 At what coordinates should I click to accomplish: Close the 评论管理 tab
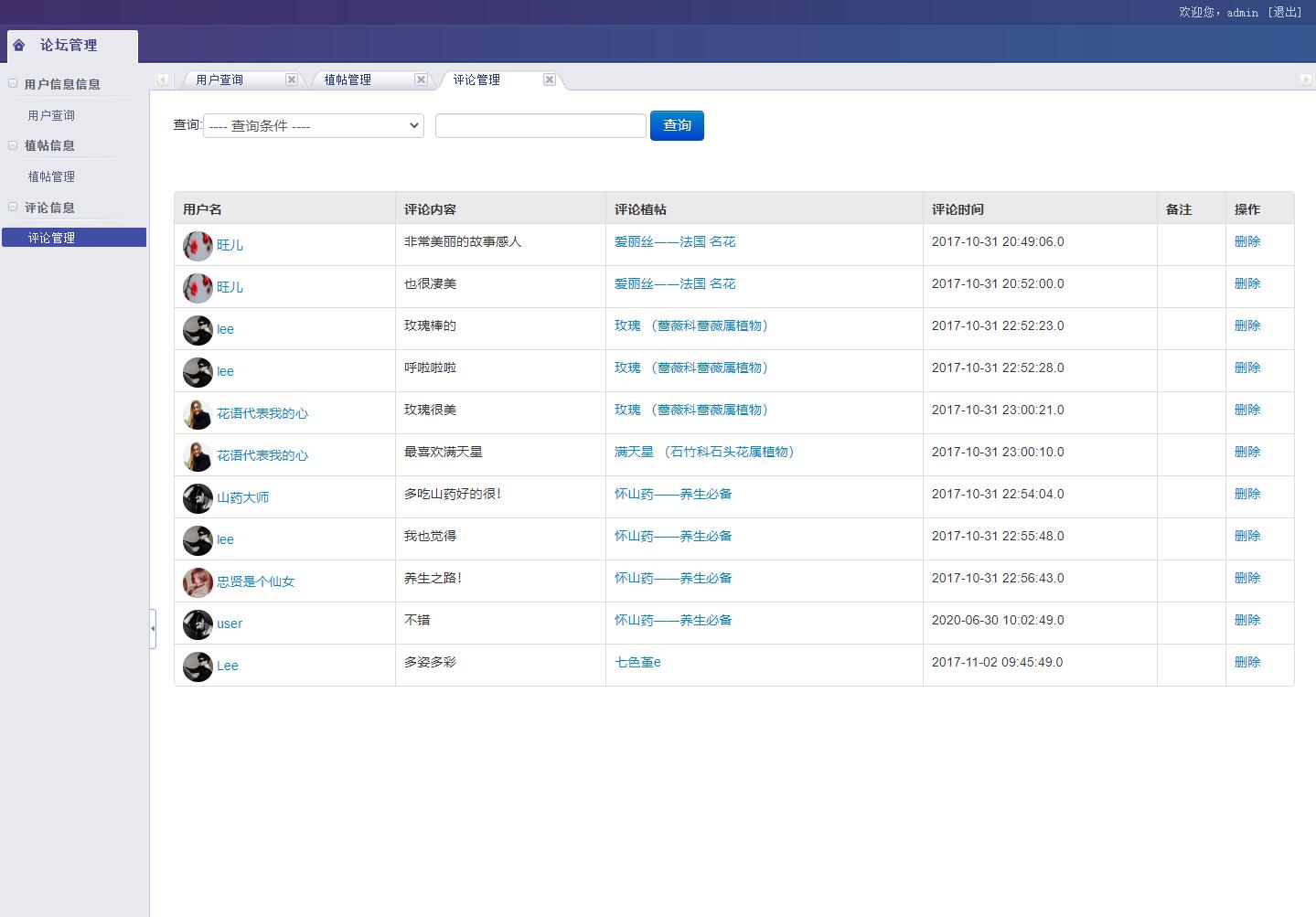click(549, 80)
